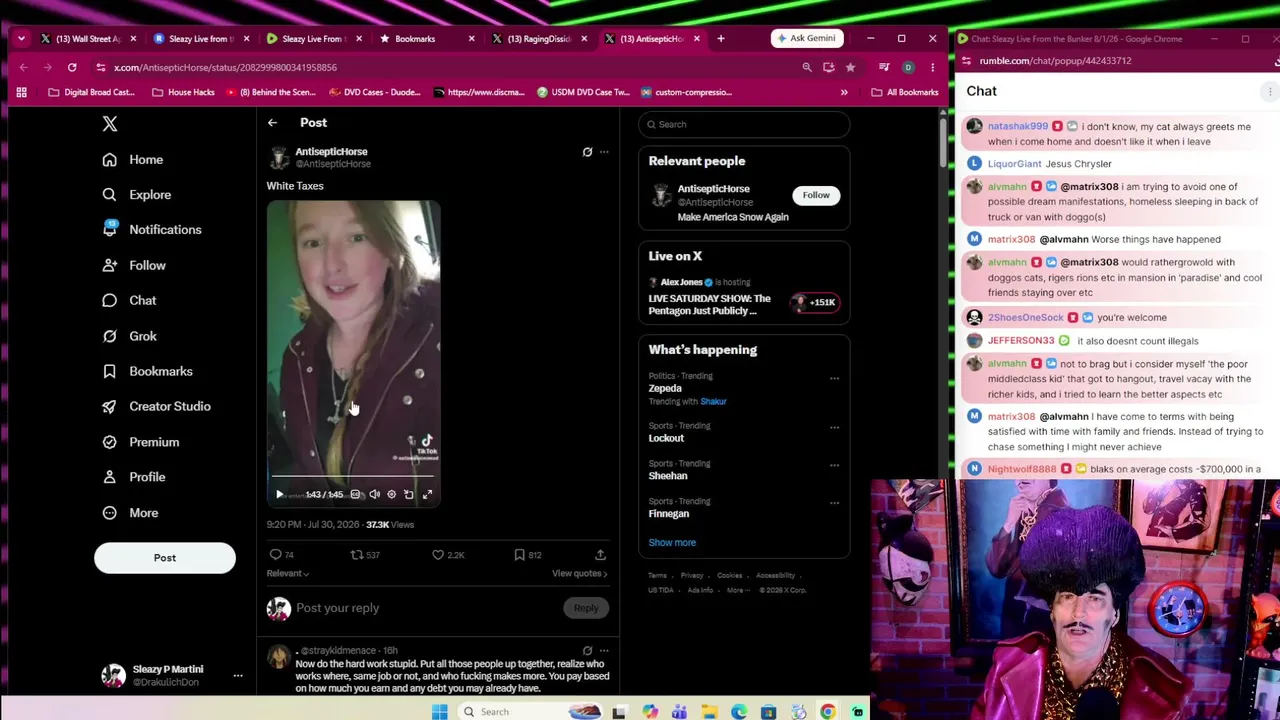Share the post via share icon
This screenshot has width=1280, height=720.
(x=600, y=555)
